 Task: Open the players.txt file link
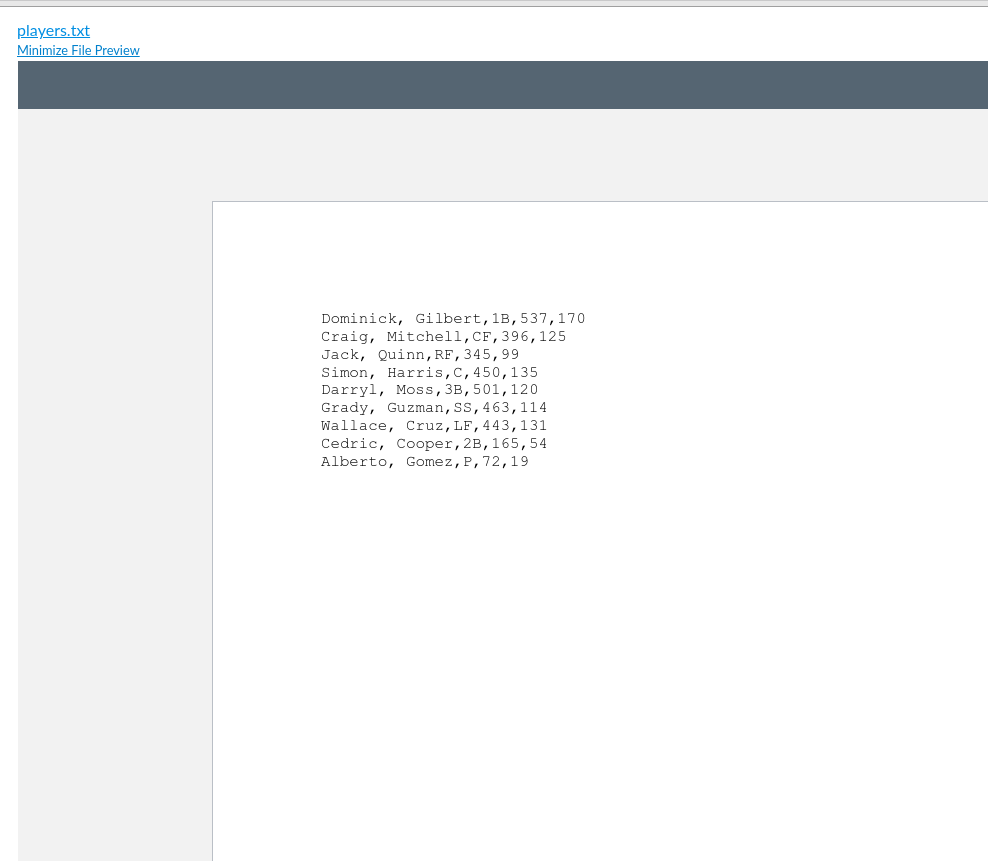coord(54,31)
